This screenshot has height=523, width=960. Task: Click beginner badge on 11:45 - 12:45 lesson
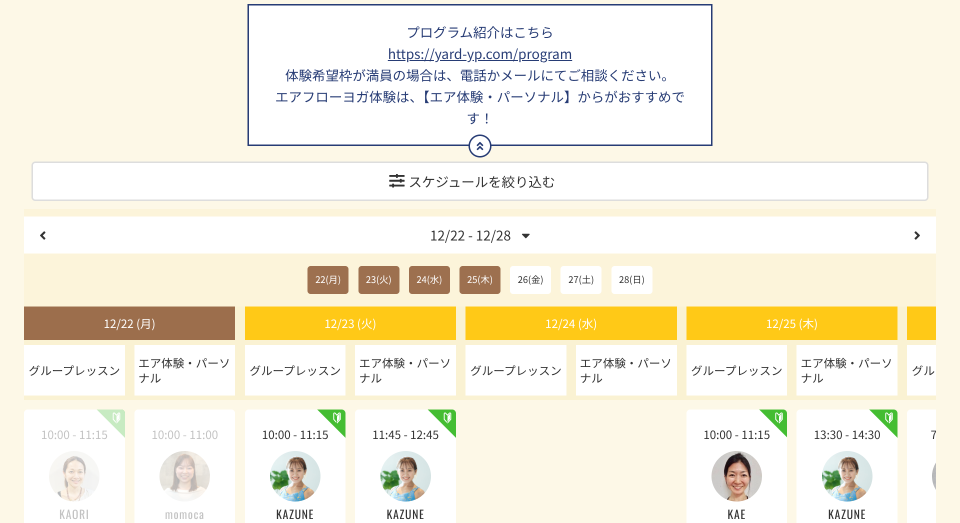pyautogui.click(x=446, y=418)
